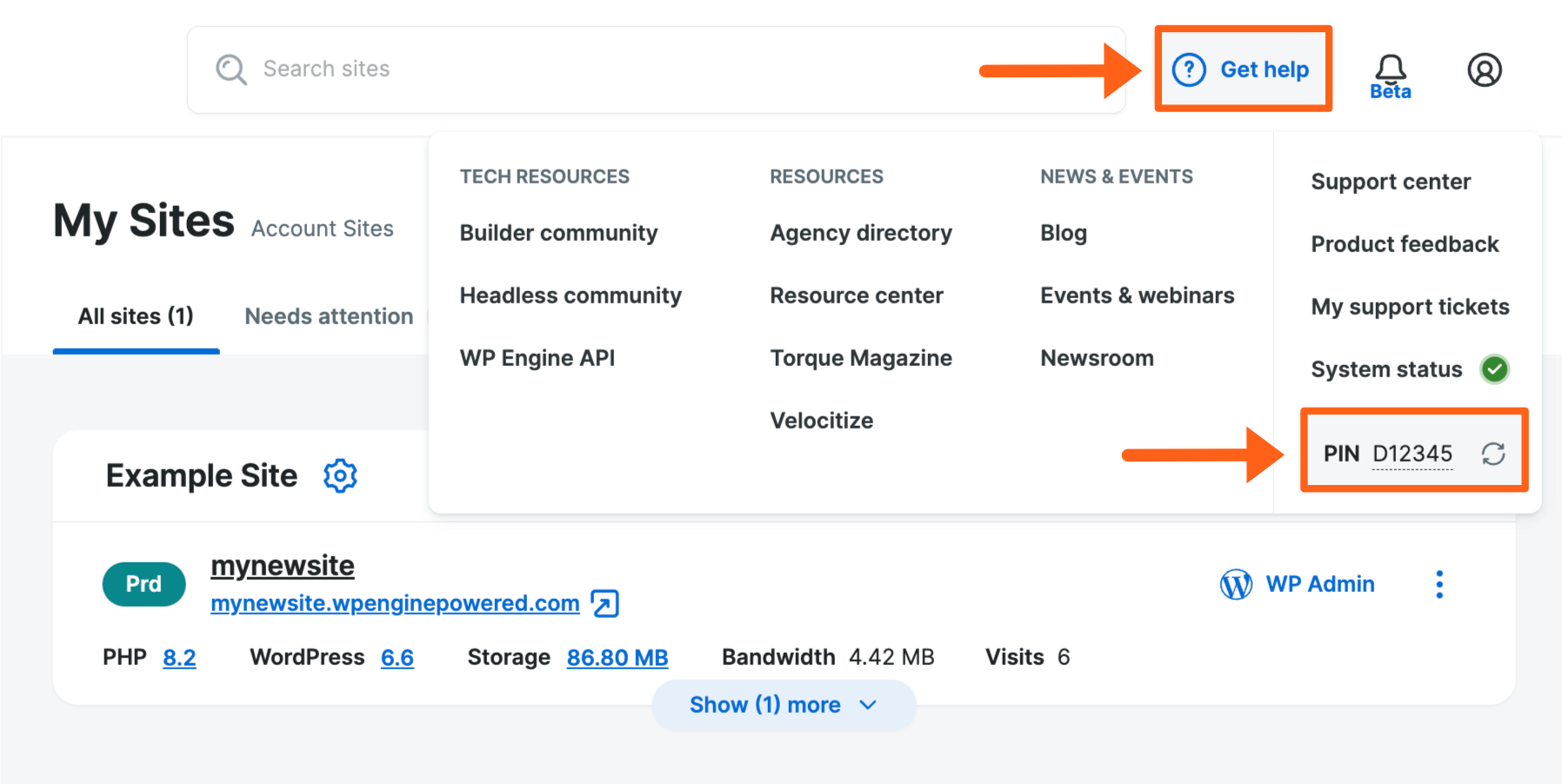Toggle the Get help dropdown menu
The image size is (1562, 784).
pyautogui.click(x=1242, y=70)
